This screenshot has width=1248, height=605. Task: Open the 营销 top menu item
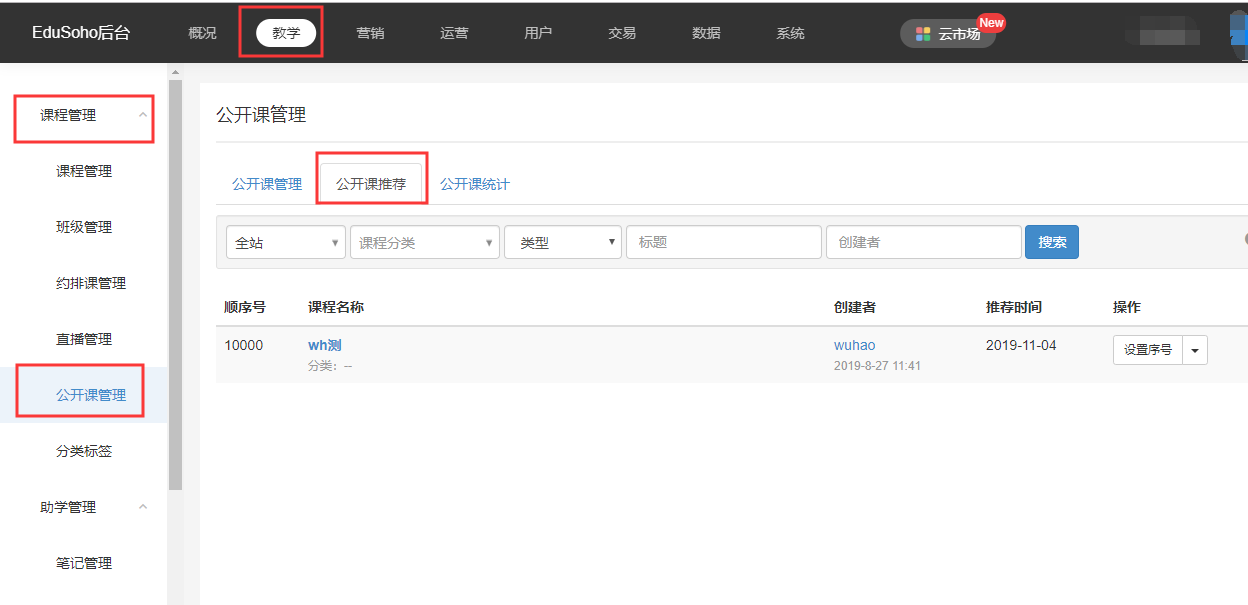(370, 33)
